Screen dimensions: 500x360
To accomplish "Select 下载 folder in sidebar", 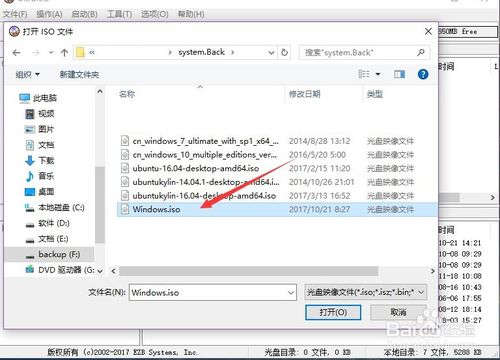I will [x=40, y=160].
